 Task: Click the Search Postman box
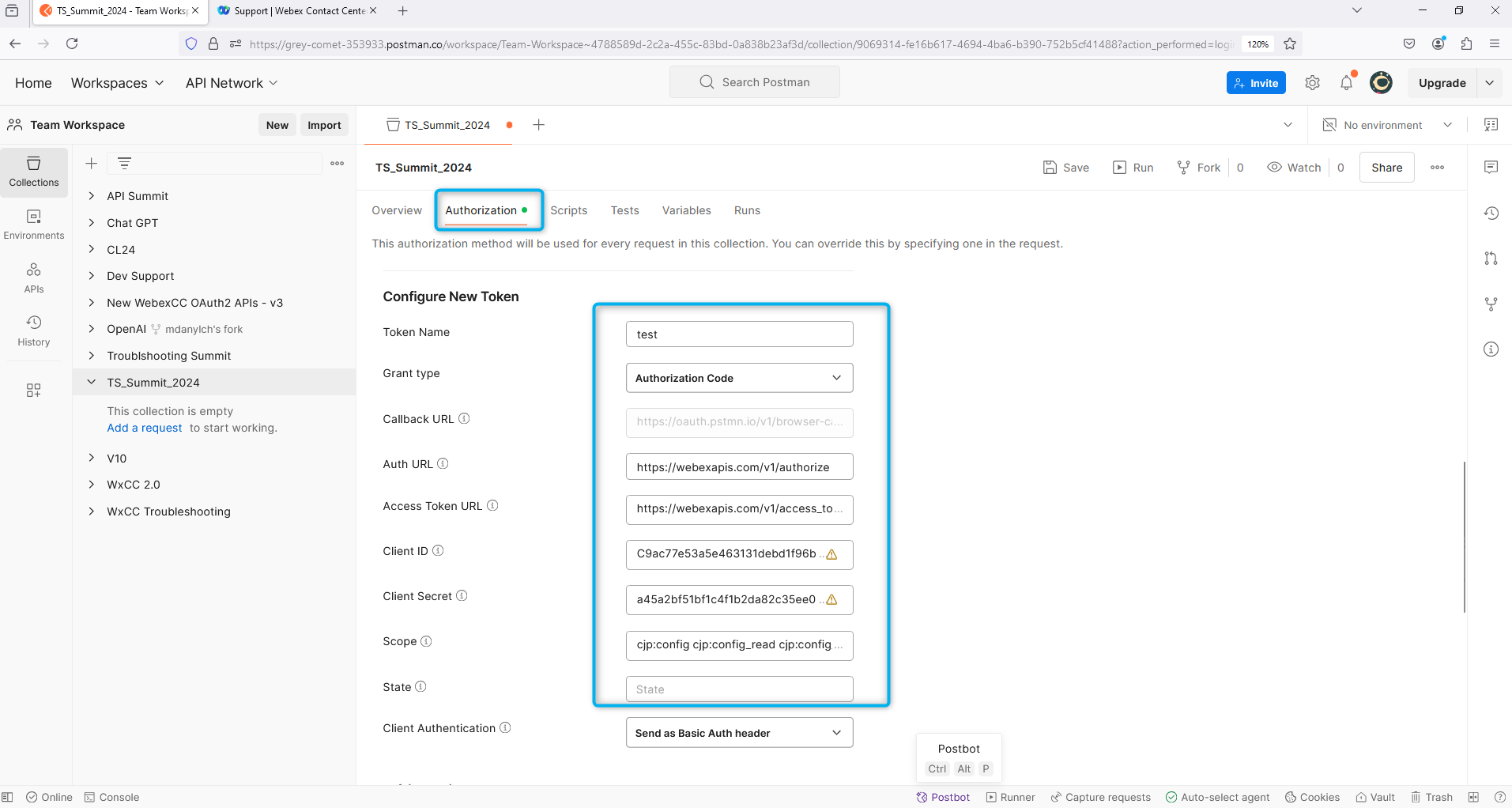pyautogui.click(x=754, y=82)
